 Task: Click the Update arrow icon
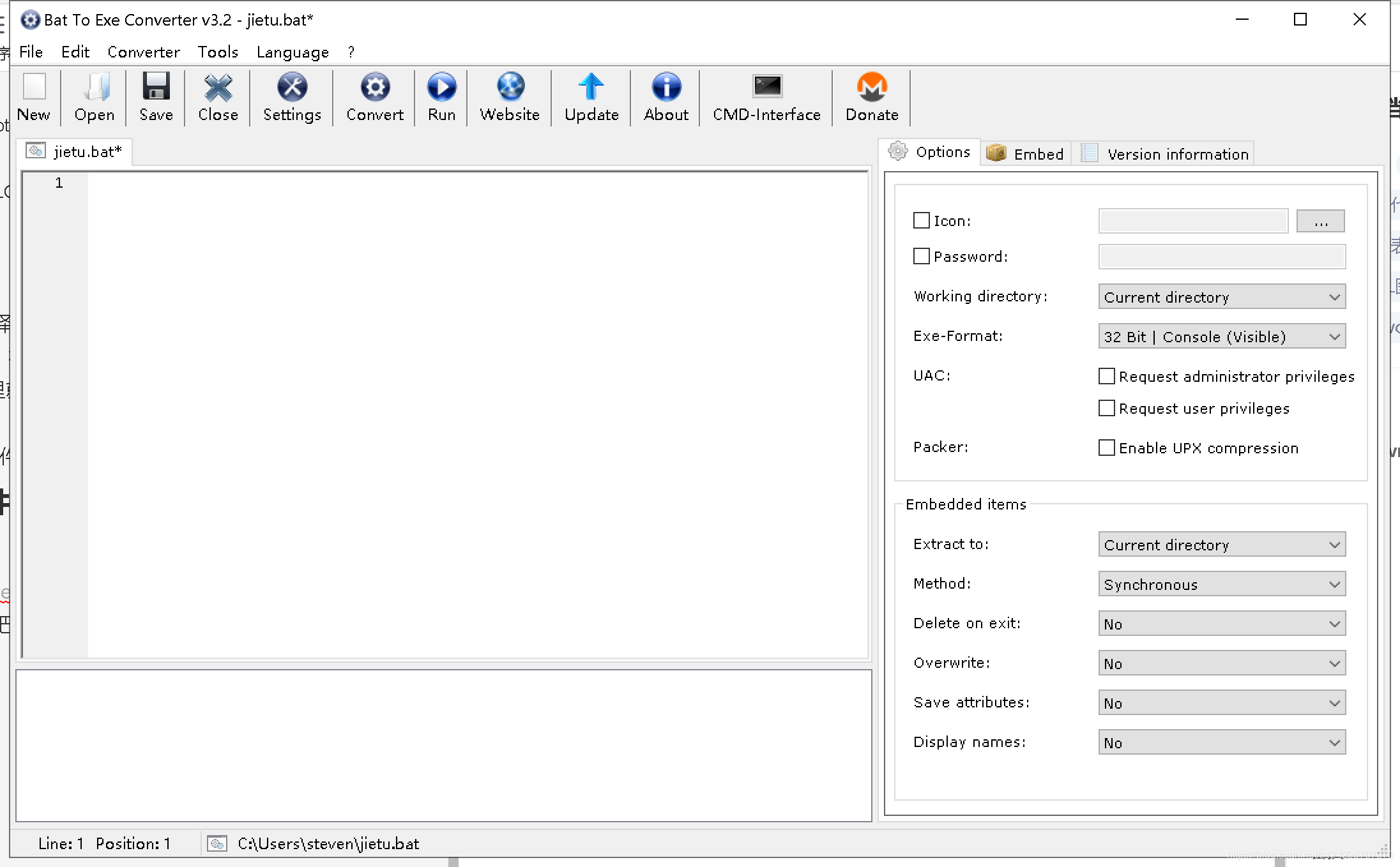(x=591, y=97)
